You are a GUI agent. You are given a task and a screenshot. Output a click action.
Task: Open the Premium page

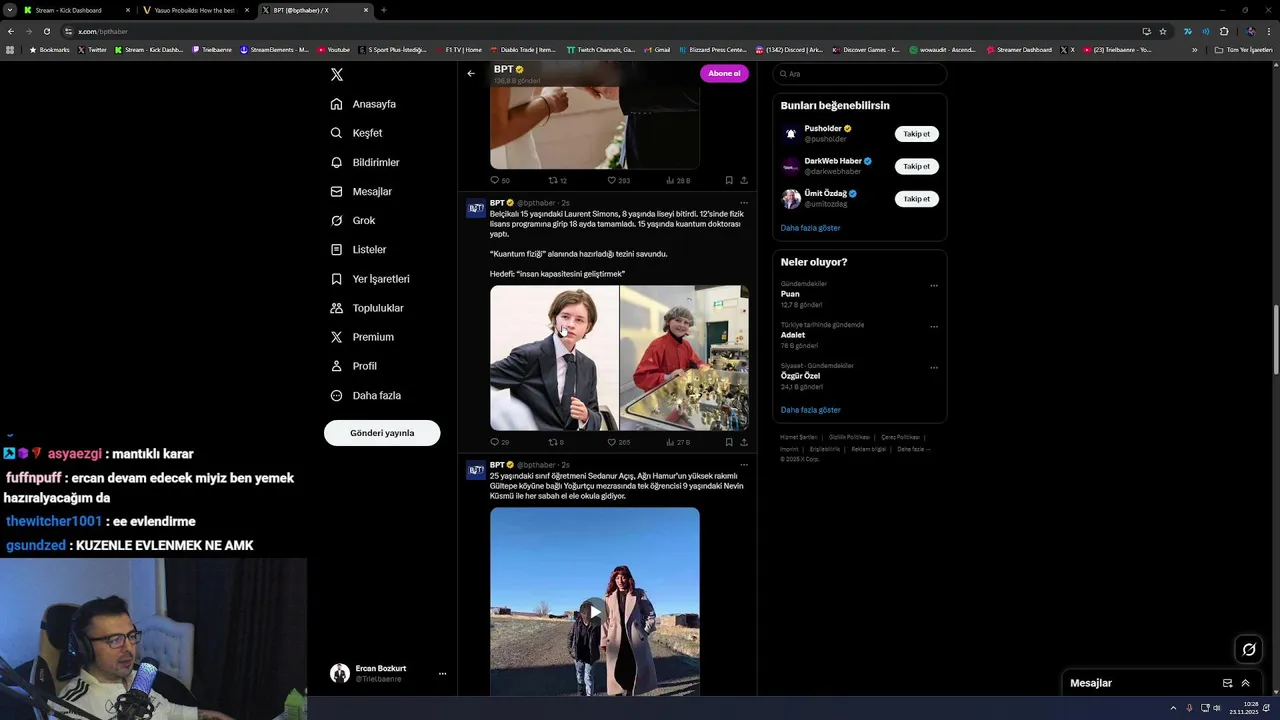point(362,337)
